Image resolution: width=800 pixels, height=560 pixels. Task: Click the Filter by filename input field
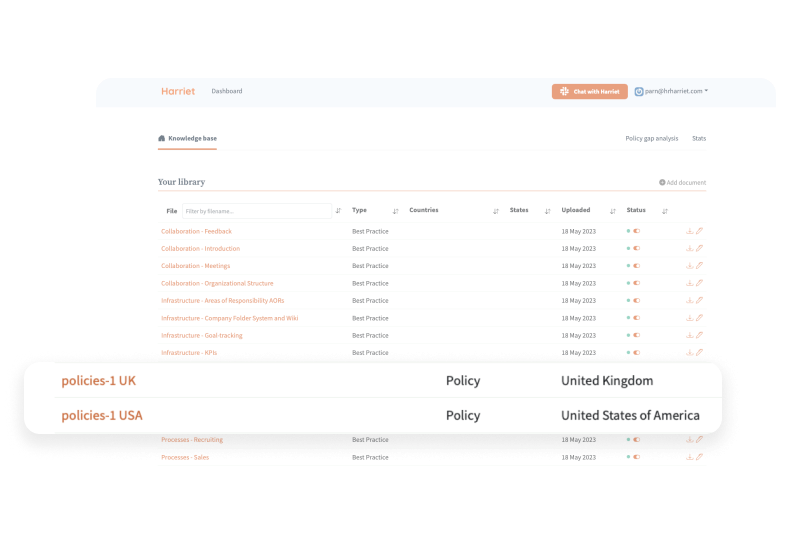coord(257,211)
